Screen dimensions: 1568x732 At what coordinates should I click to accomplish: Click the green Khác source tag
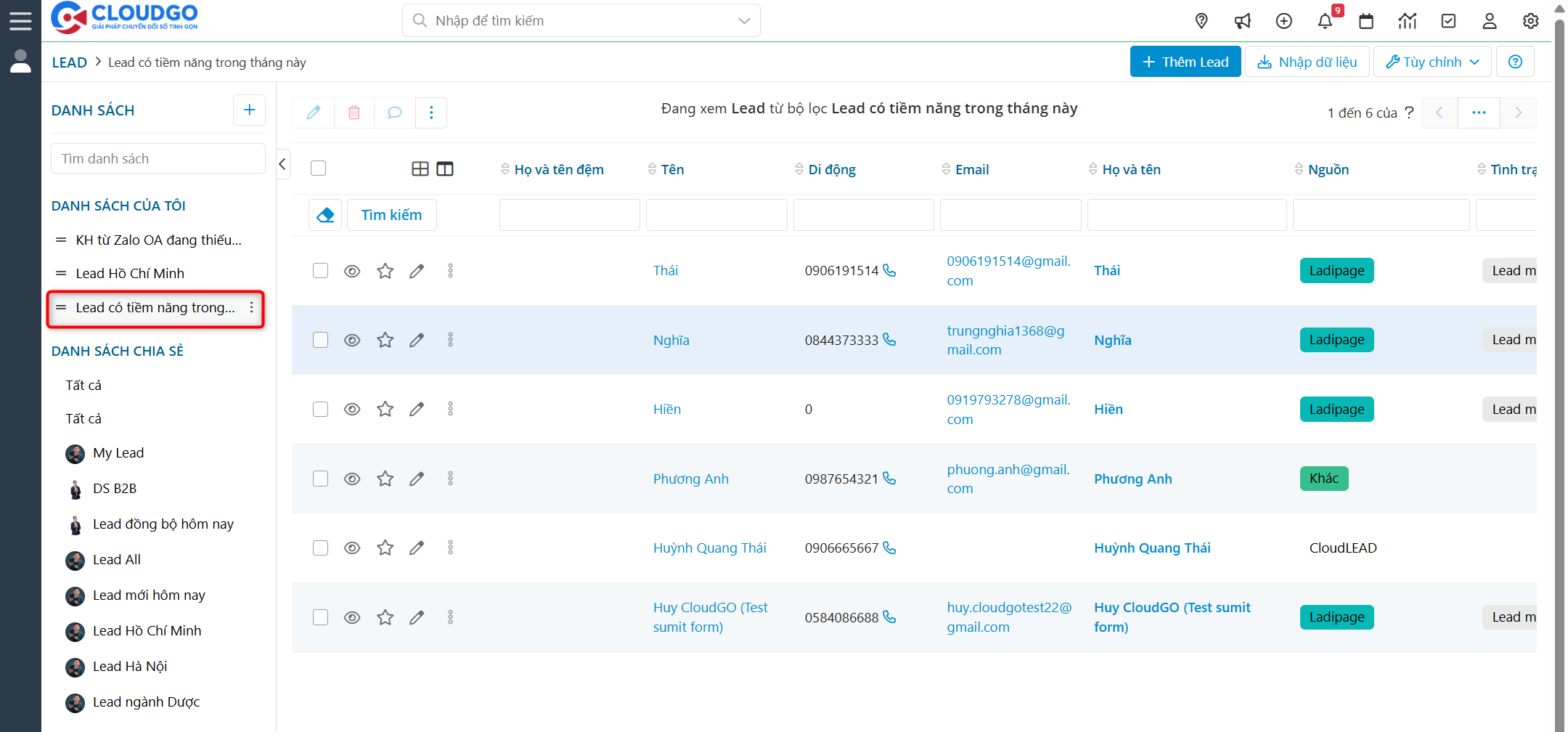[1323, 479]
